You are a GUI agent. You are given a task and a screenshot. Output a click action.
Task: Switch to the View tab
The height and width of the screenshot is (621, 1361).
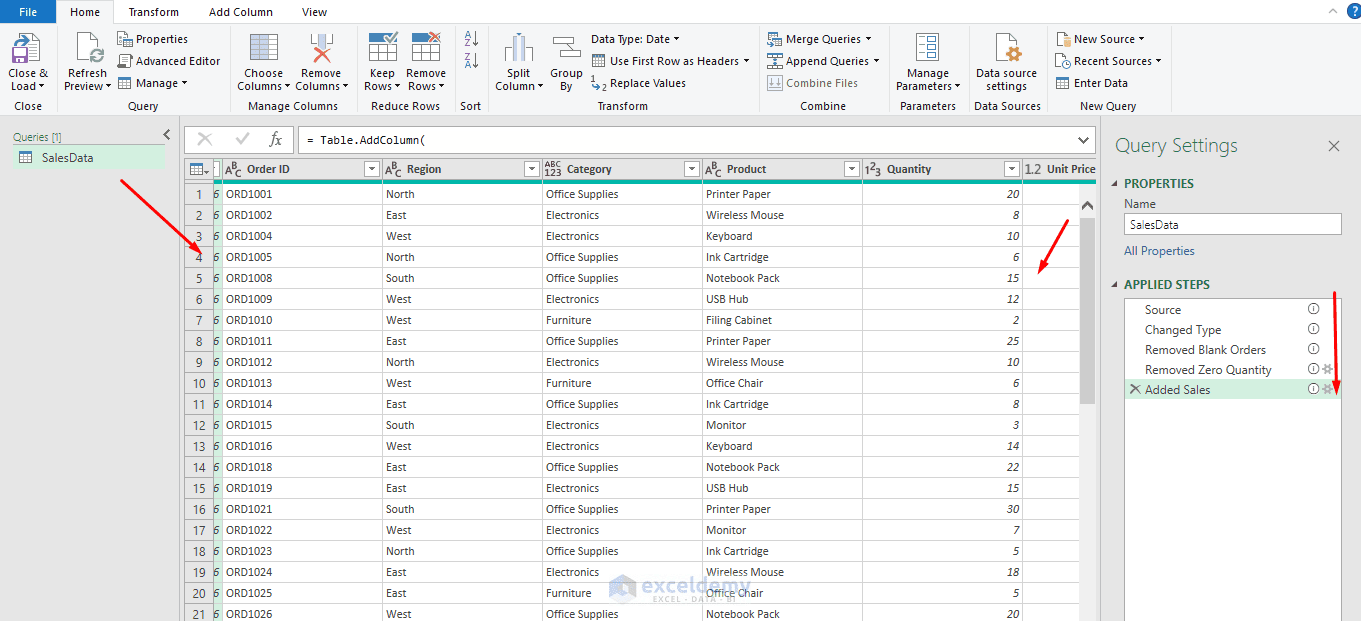click(x=315, y=12)
